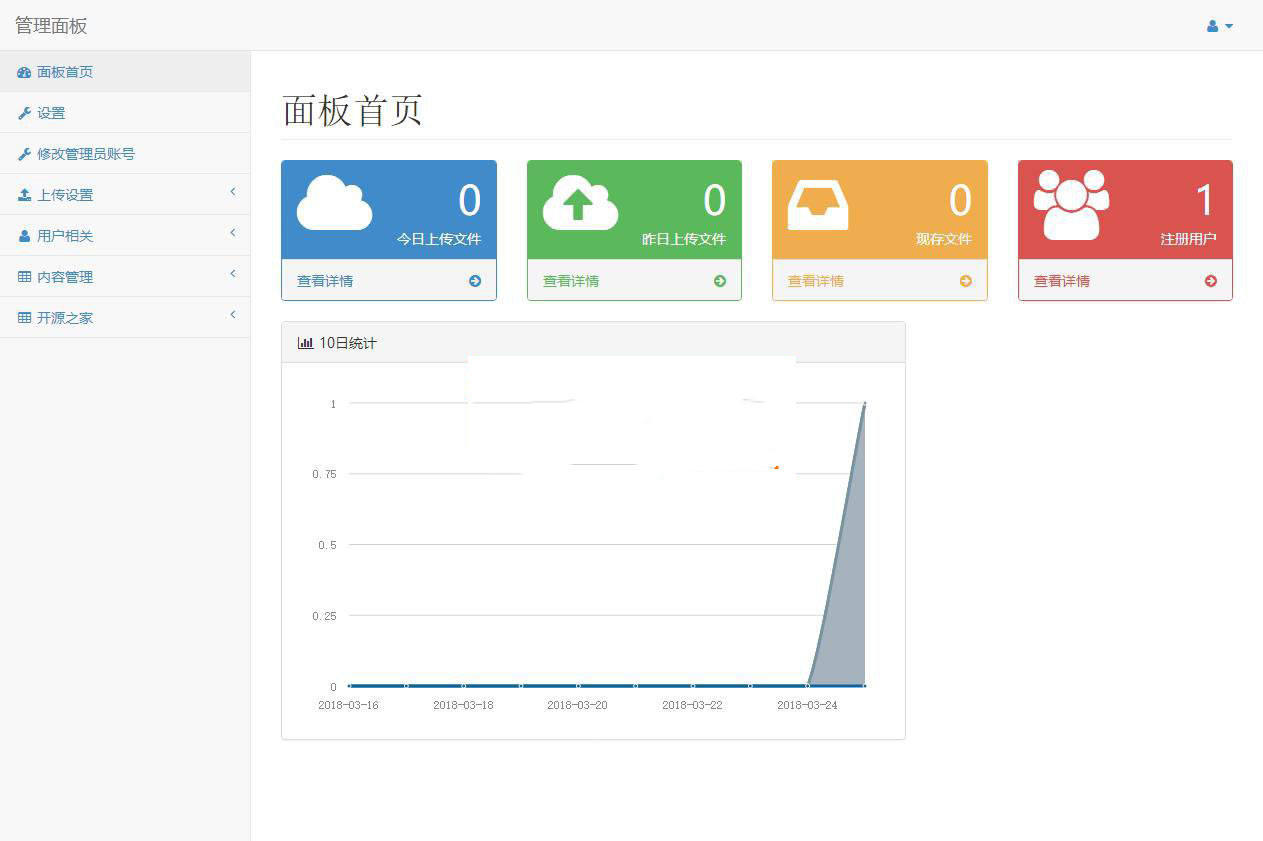Click 查看详情 link on the 今日上传文件 card
This screenshot has width=1263, height=841.
pos(325,281)
